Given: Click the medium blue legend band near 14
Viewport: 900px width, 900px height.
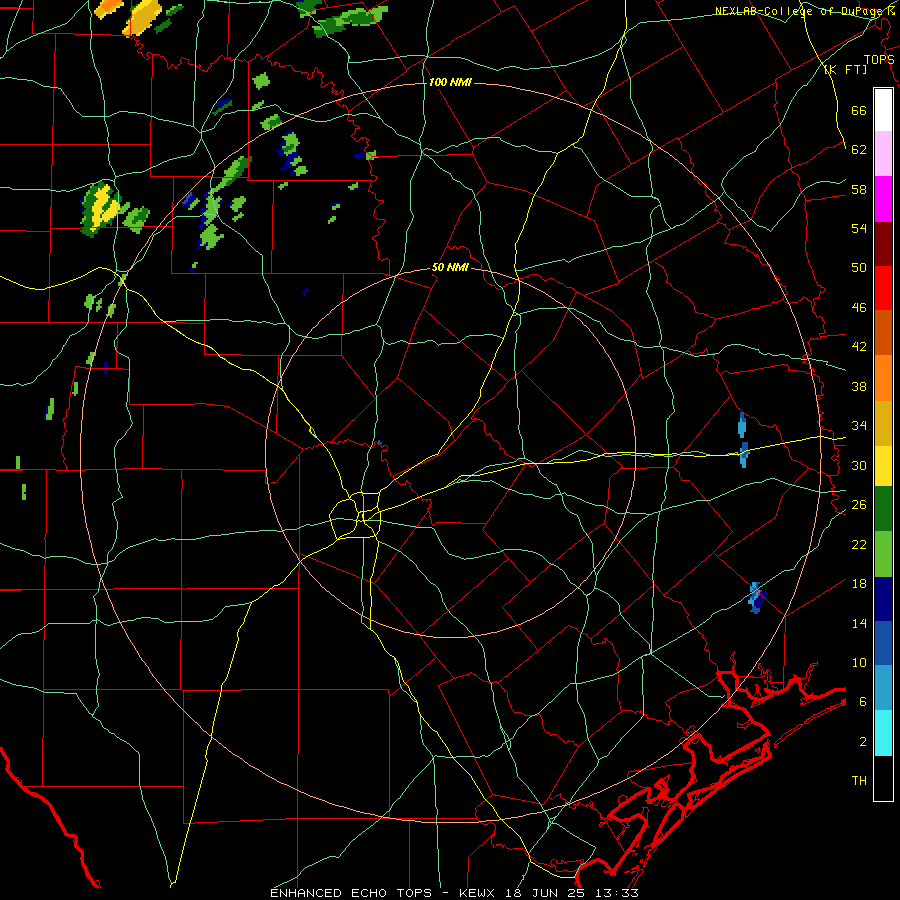Looking at the screenshot, I should click(883, 643).
